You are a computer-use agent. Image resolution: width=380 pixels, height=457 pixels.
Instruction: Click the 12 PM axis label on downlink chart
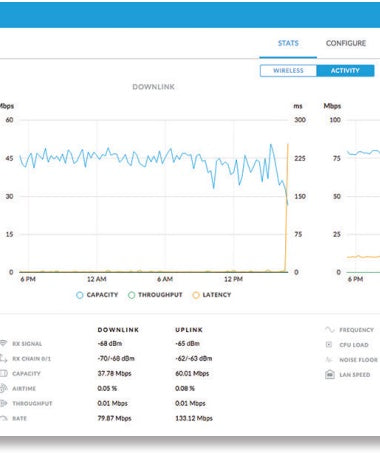[233, 279]
